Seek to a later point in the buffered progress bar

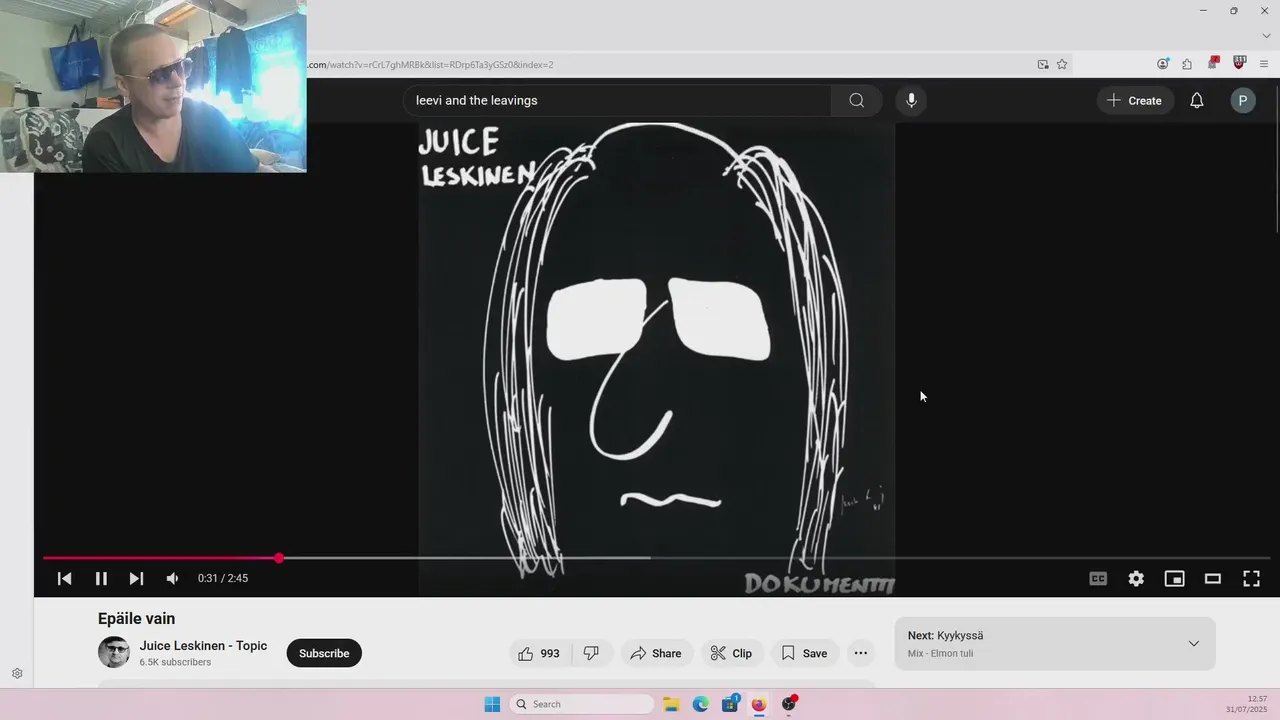[x=465, y=558]
